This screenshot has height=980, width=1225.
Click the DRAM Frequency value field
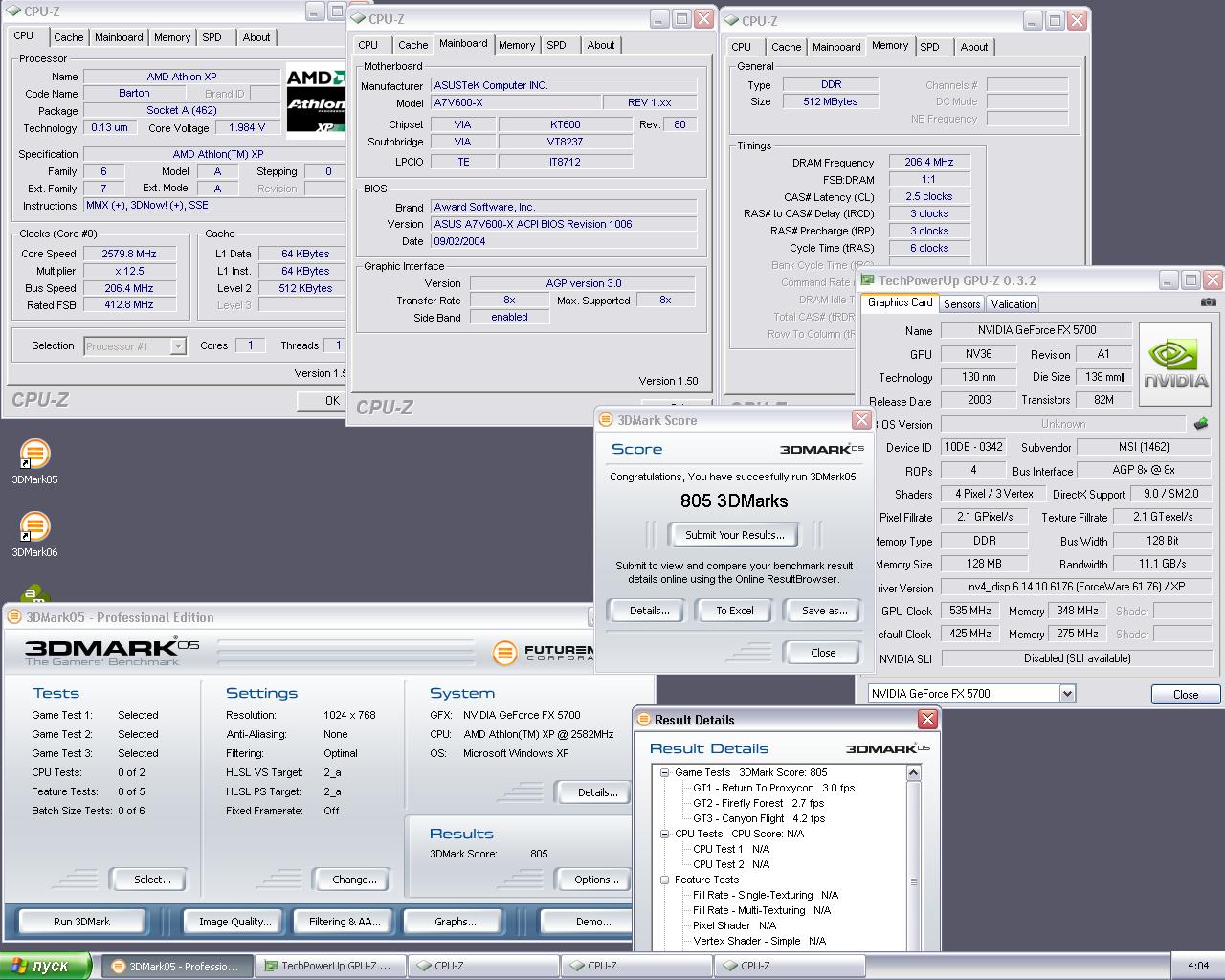point(929,163)
